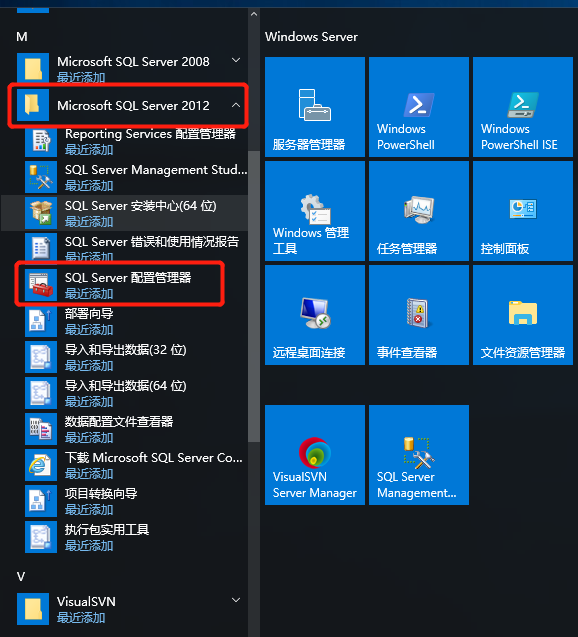
Task: Click the 执行包实用工具 text label
Action: click(x=107, y=529)
